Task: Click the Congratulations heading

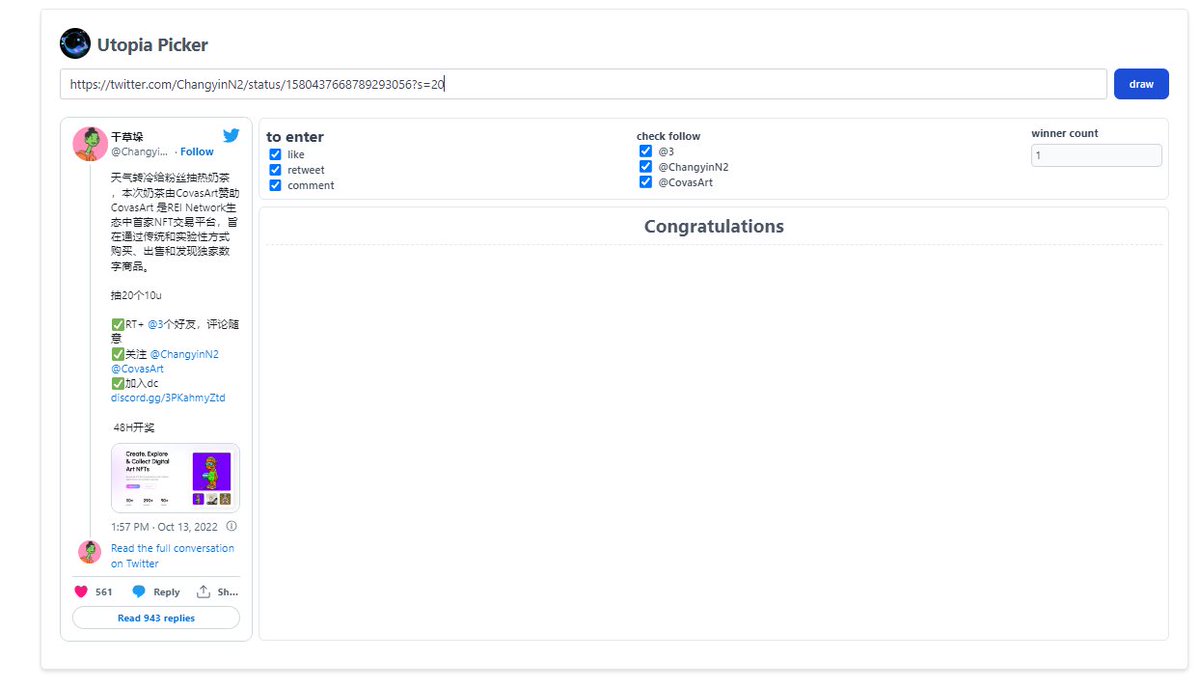Action: 714,226
